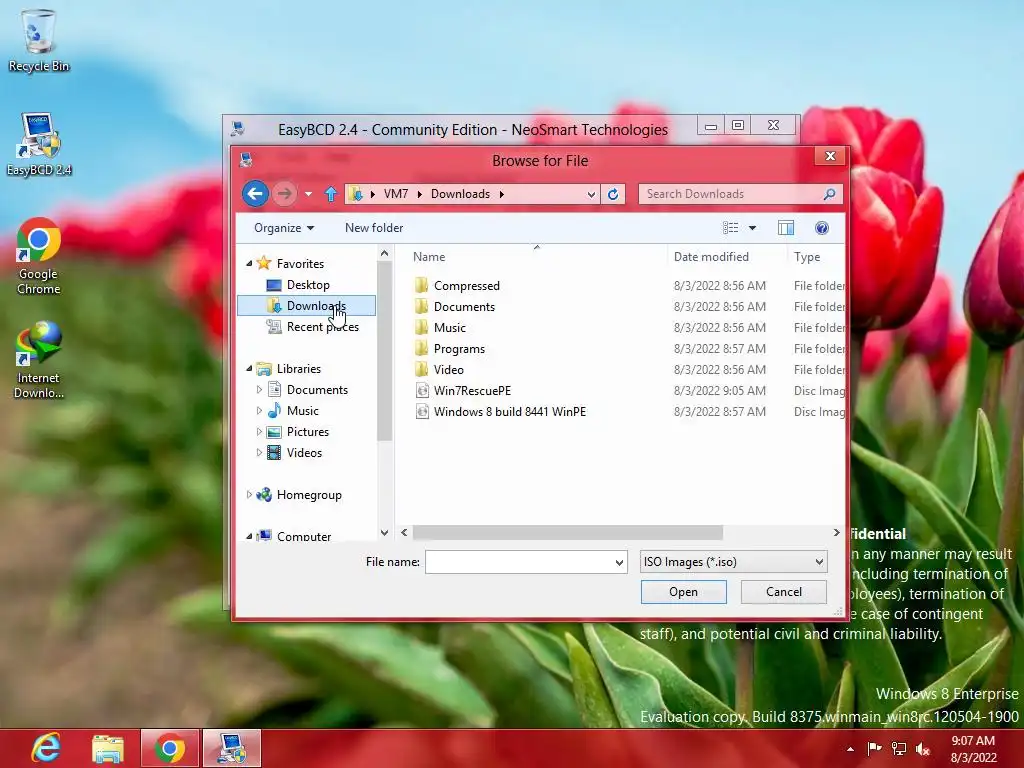Sort files by Type column

pos(807,257)
